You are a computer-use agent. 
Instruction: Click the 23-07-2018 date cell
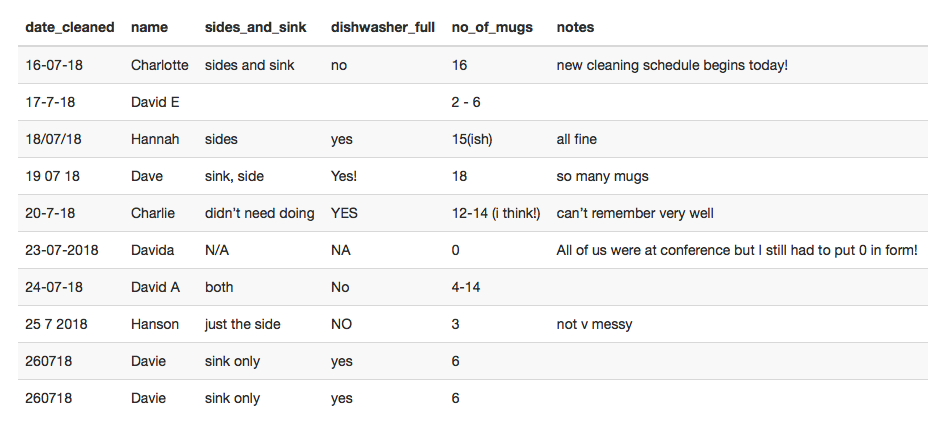tap(61, 250)
